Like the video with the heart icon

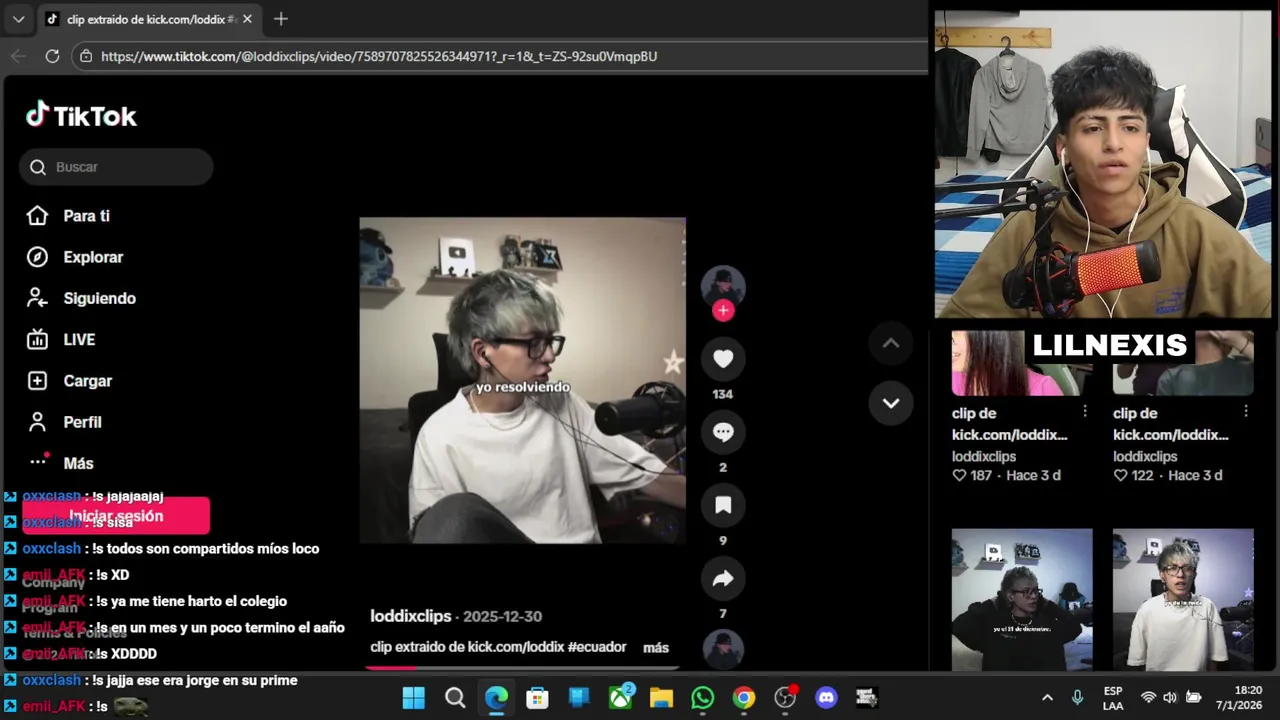coord(723,359)
